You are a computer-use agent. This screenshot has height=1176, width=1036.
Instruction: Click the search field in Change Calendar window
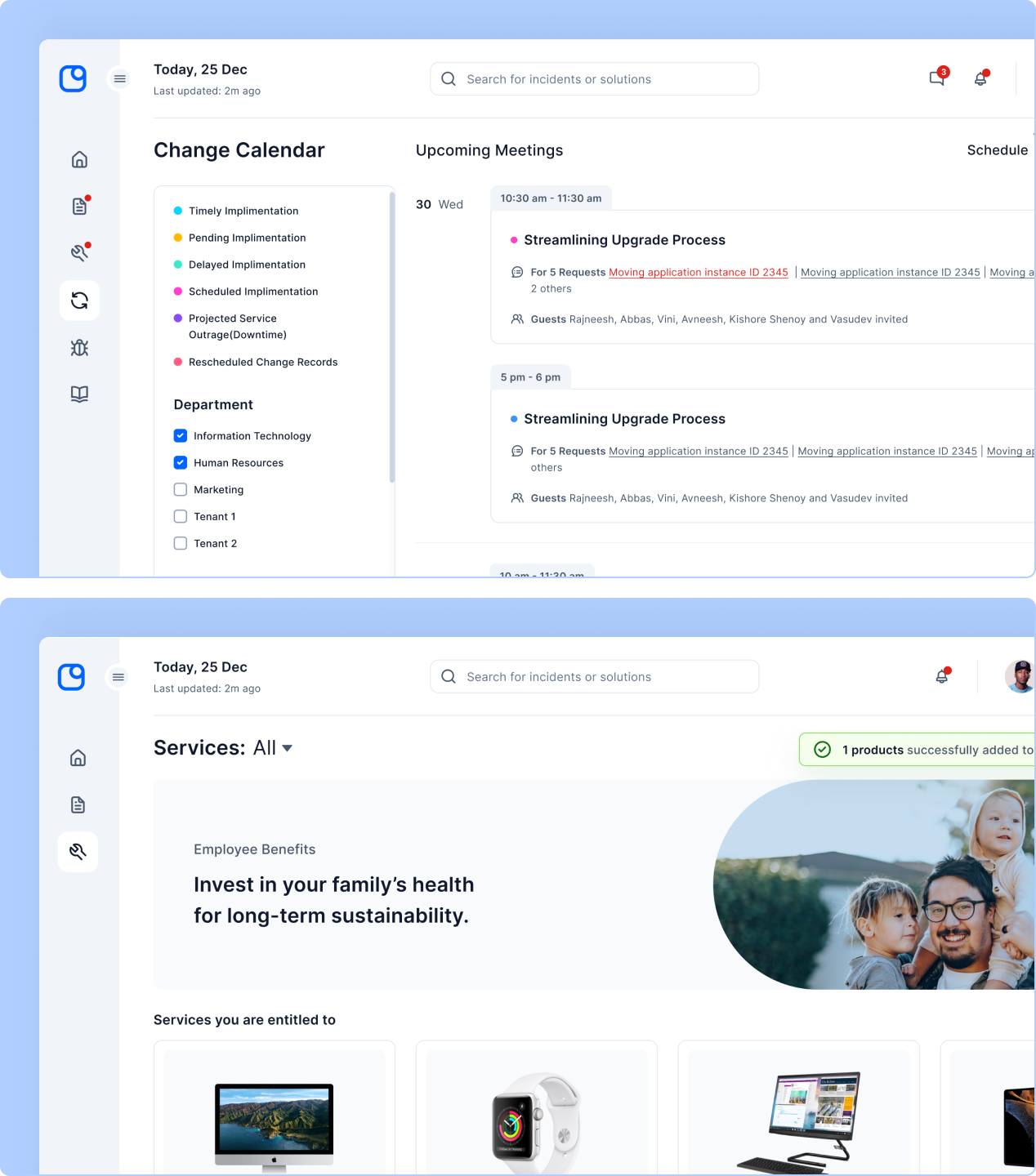[x=595, y=79]
